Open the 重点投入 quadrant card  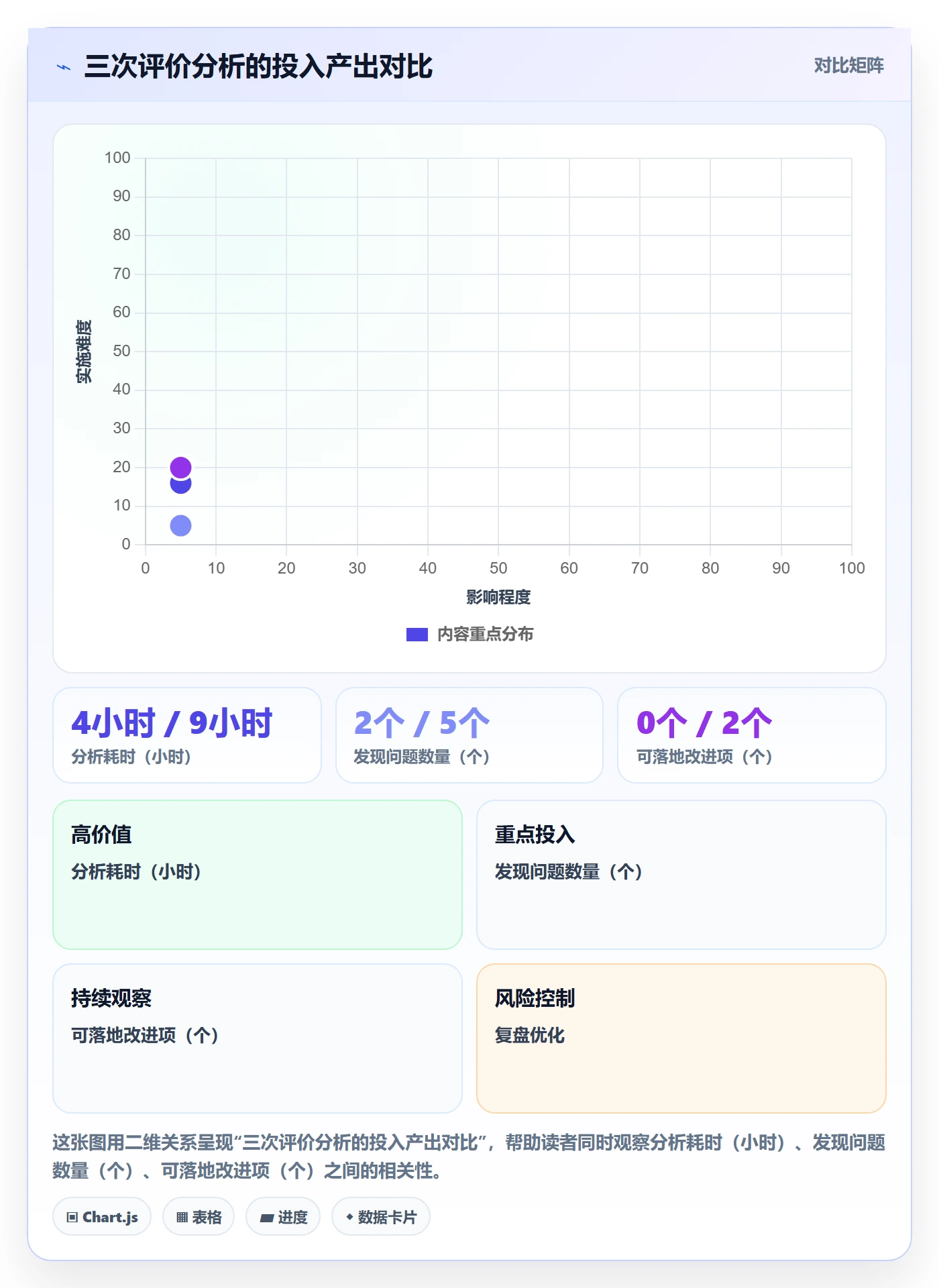[681, 875]
